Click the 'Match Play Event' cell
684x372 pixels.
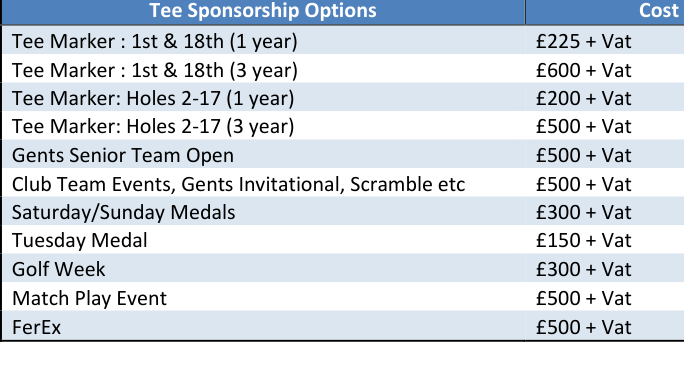263,297
